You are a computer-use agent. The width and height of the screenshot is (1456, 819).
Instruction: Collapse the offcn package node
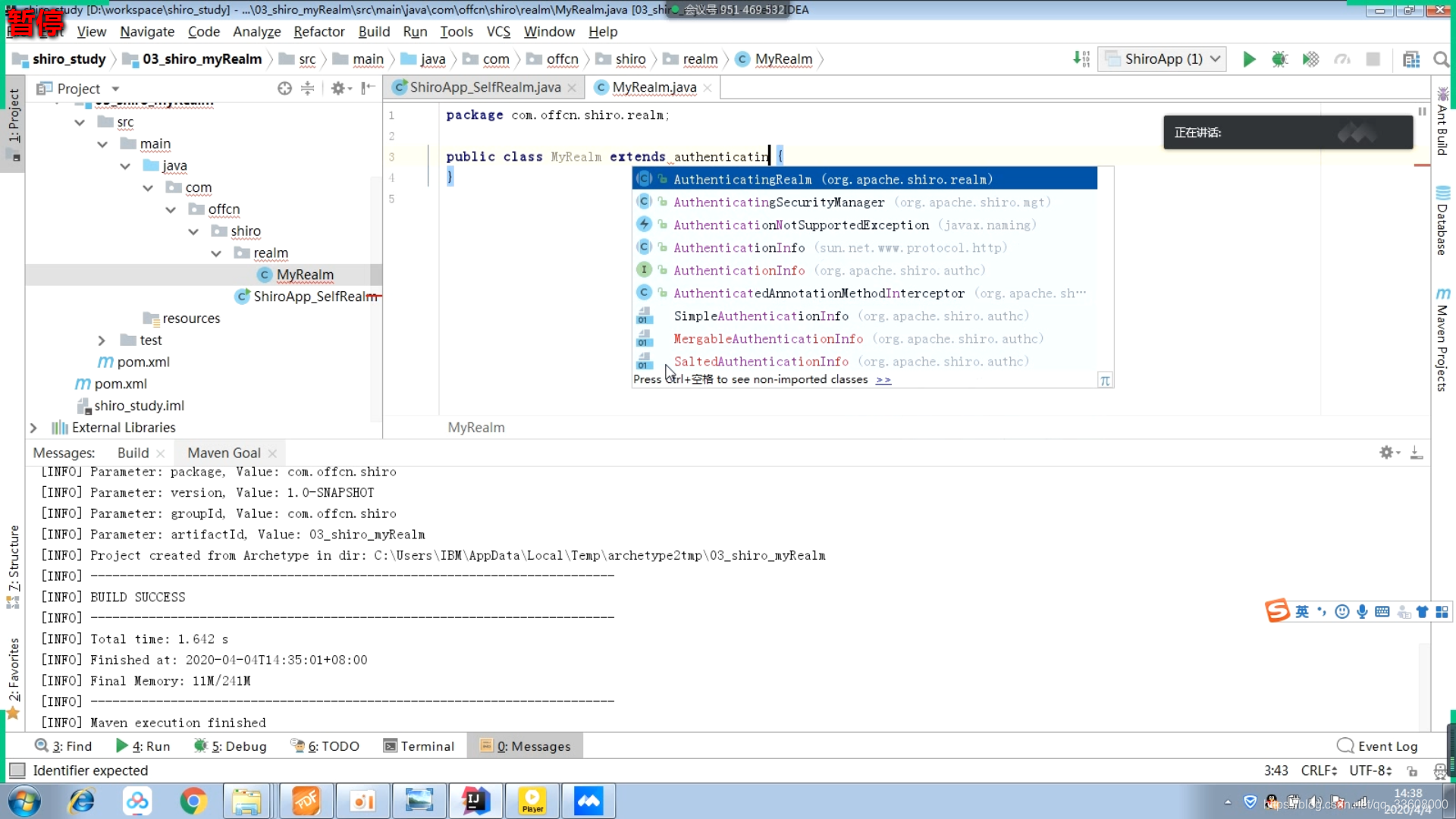[171, 210]
